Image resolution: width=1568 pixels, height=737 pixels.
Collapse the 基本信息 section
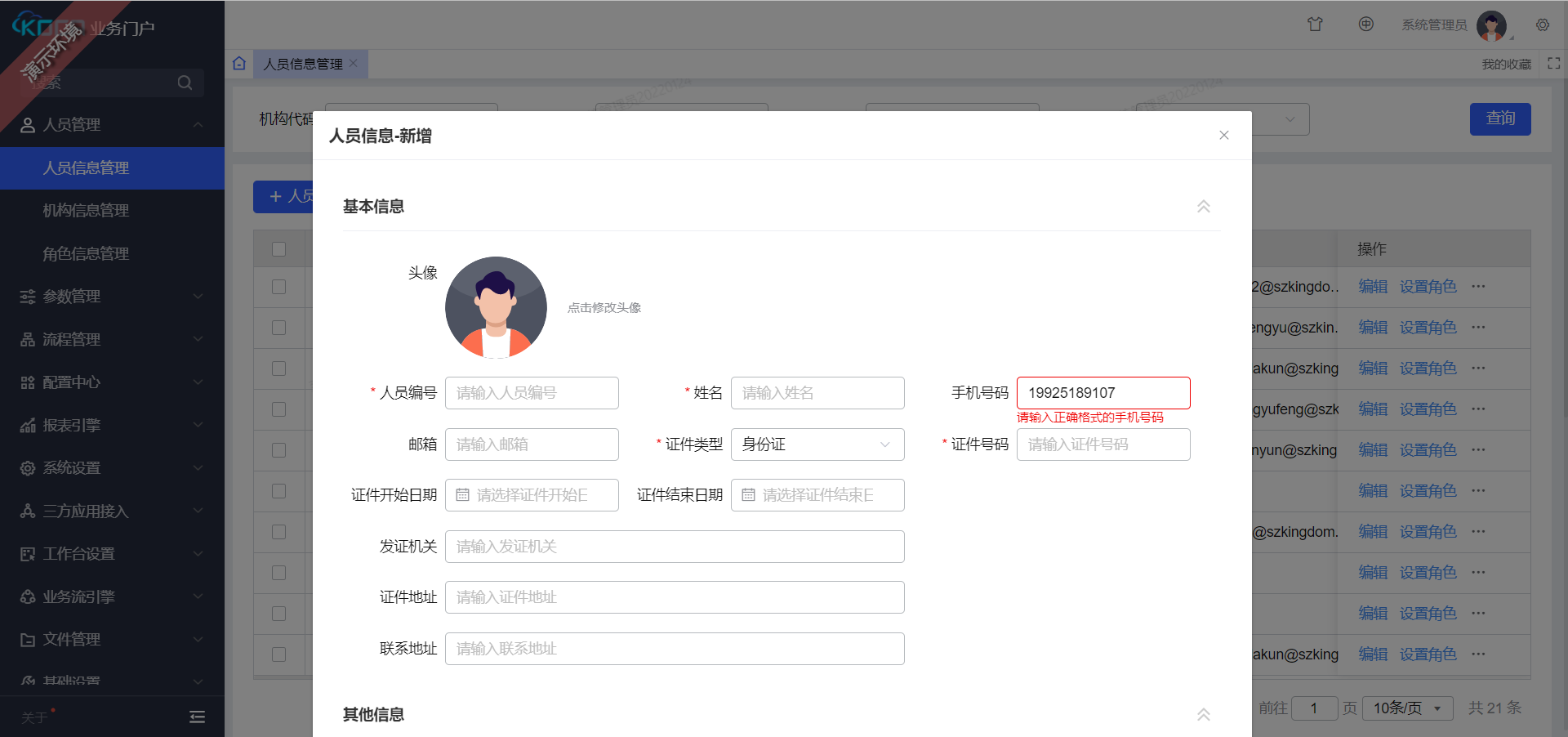coord(1204,207)
